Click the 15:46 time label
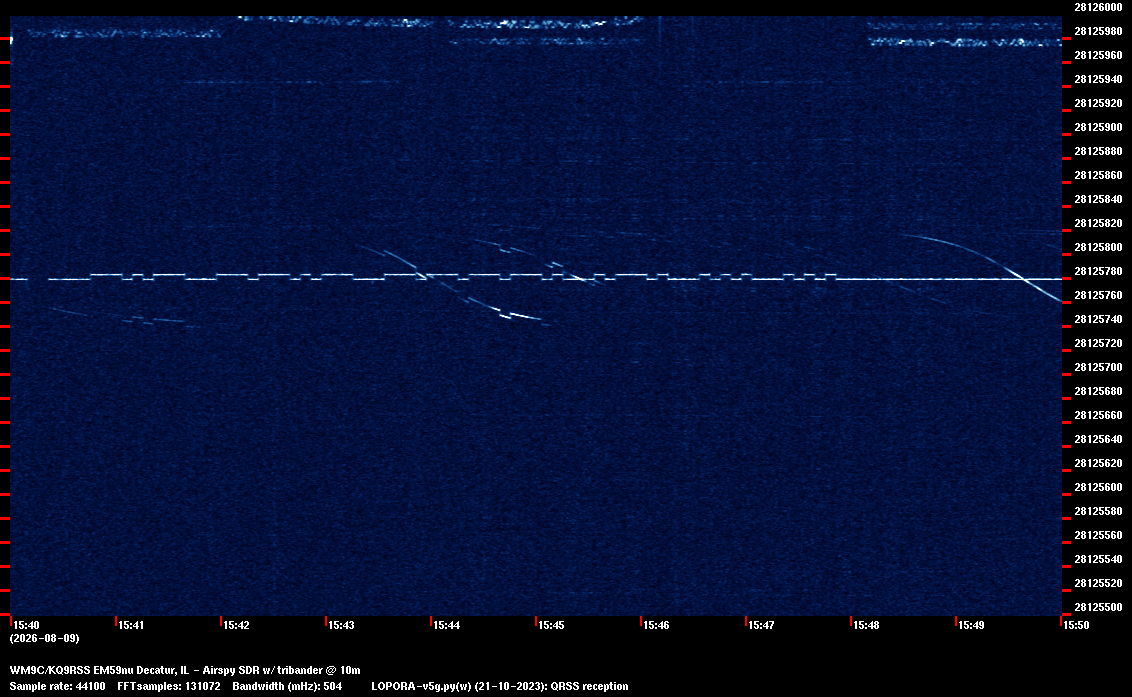Screen dimensions: 1132x697 [x=656, y=625]
